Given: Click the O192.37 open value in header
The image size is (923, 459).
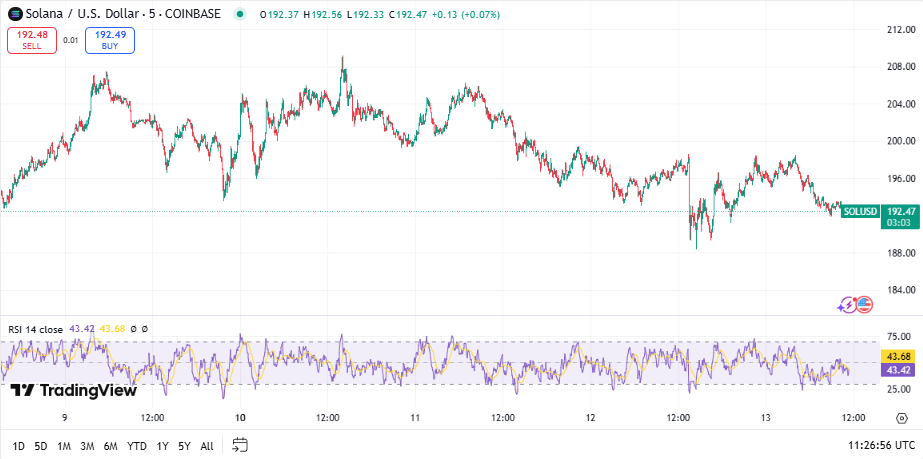Looking at the screenshot, I should click(x=280, y=14).
